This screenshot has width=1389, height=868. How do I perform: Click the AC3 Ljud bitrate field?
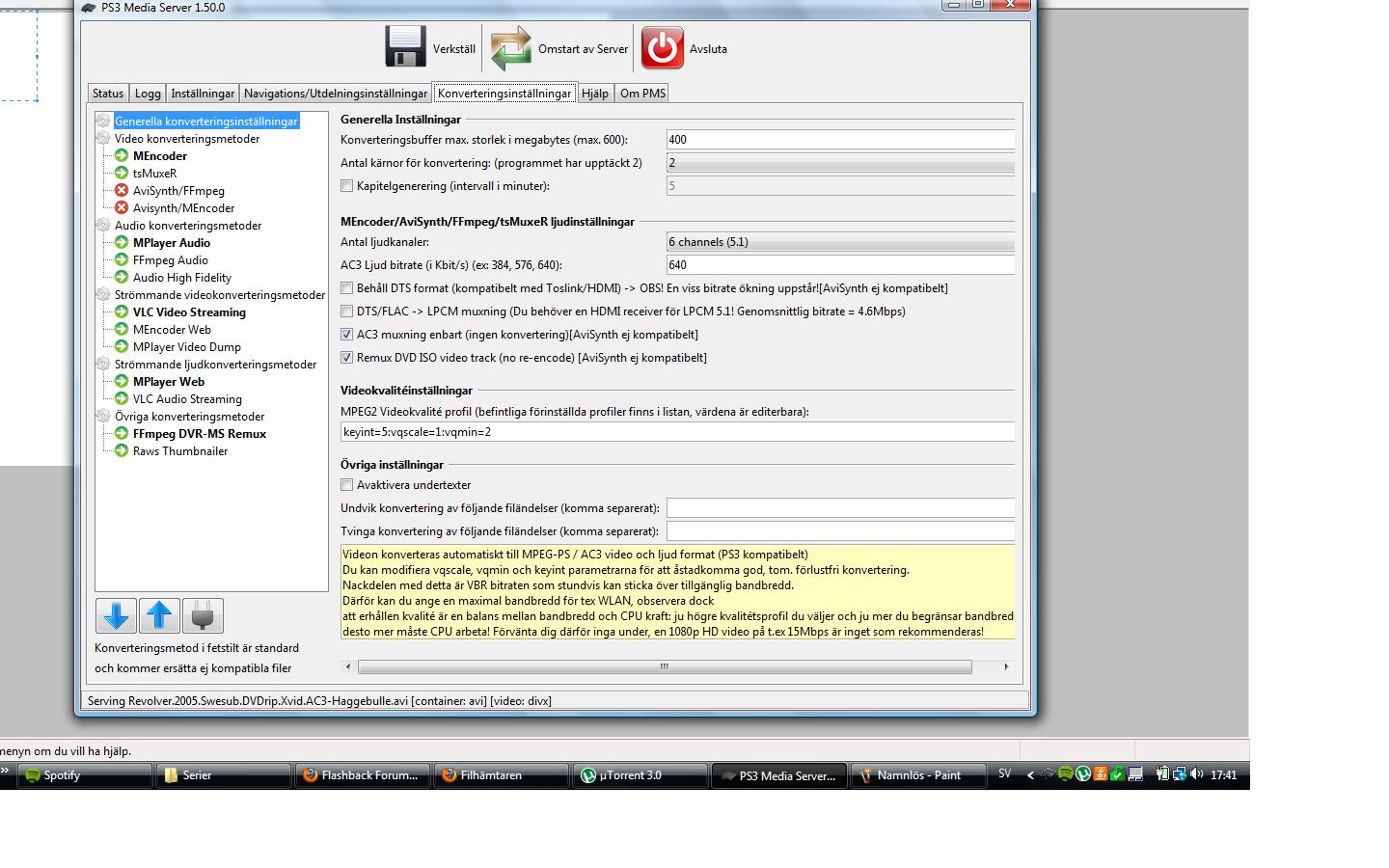coord(840,265)
